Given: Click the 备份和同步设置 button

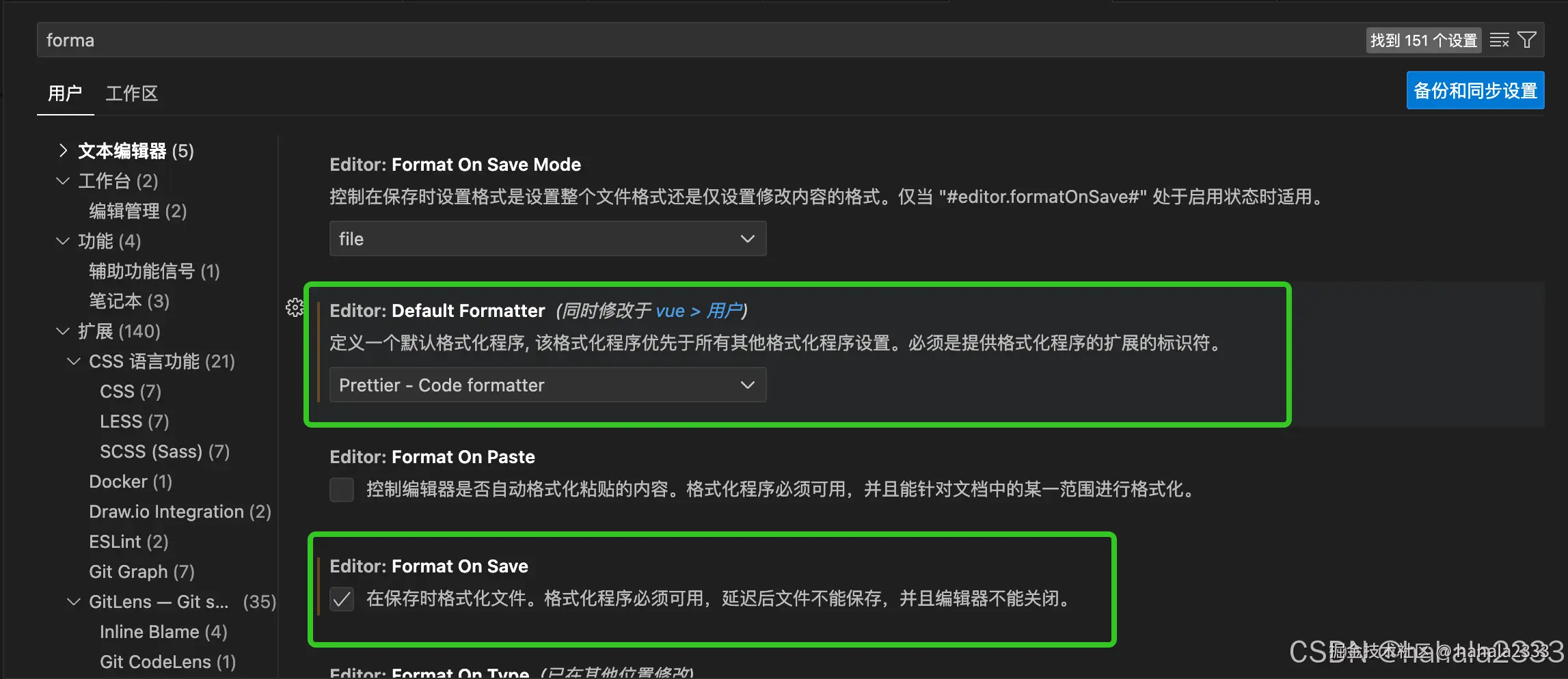Looking at the screenshot, I should point(1474,89).
